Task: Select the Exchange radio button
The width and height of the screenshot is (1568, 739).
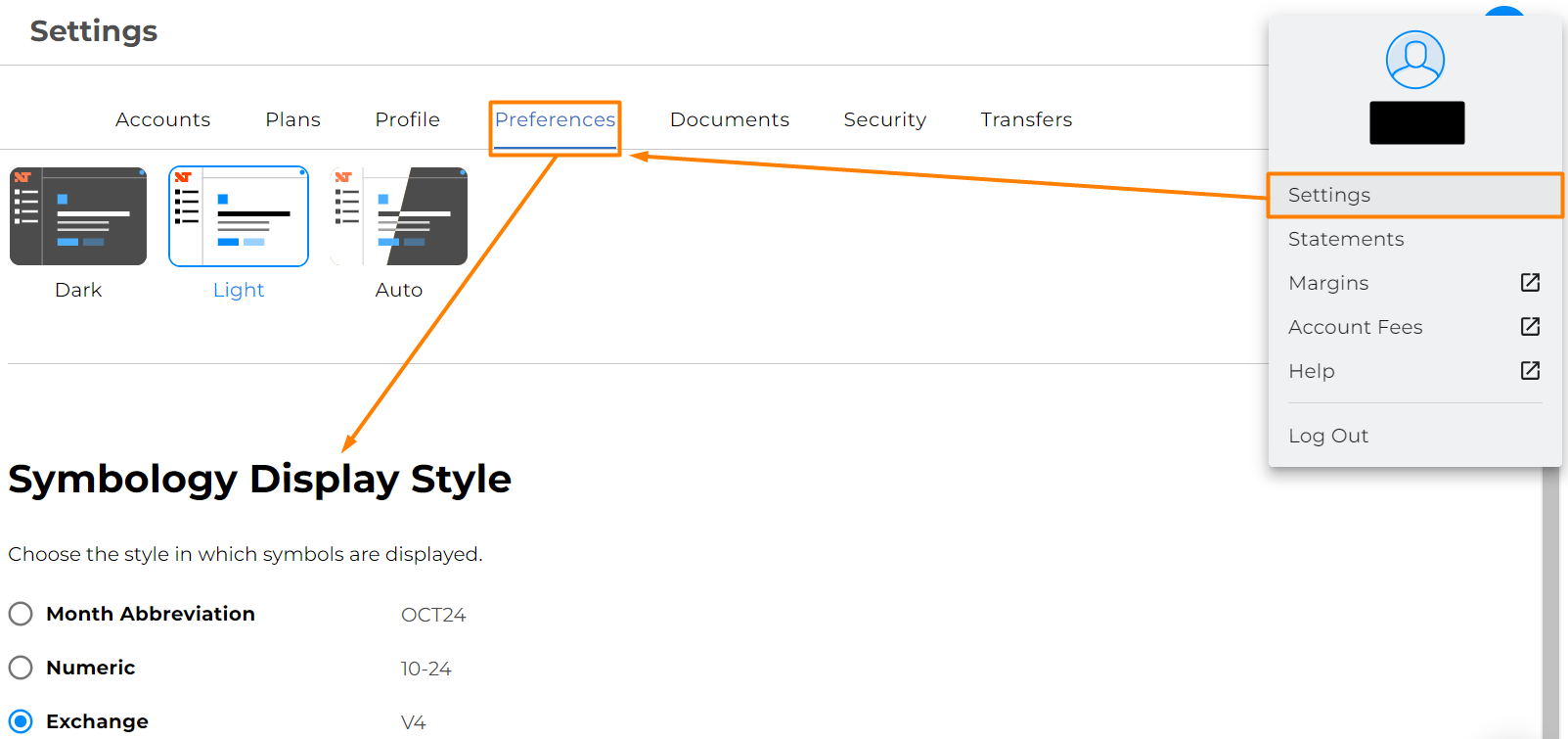Action: pyautogui.click(x=21, y=721)
